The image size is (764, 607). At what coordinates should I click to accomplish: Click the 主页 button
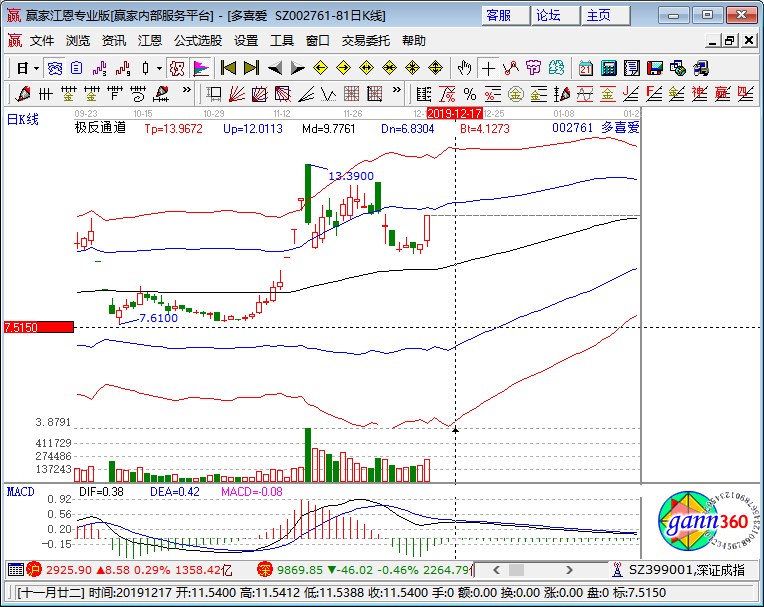click(605, 16)
